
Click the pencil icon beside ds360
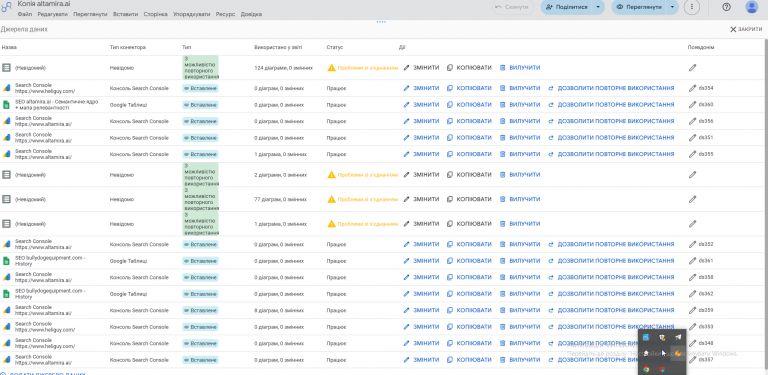(692, 105)
